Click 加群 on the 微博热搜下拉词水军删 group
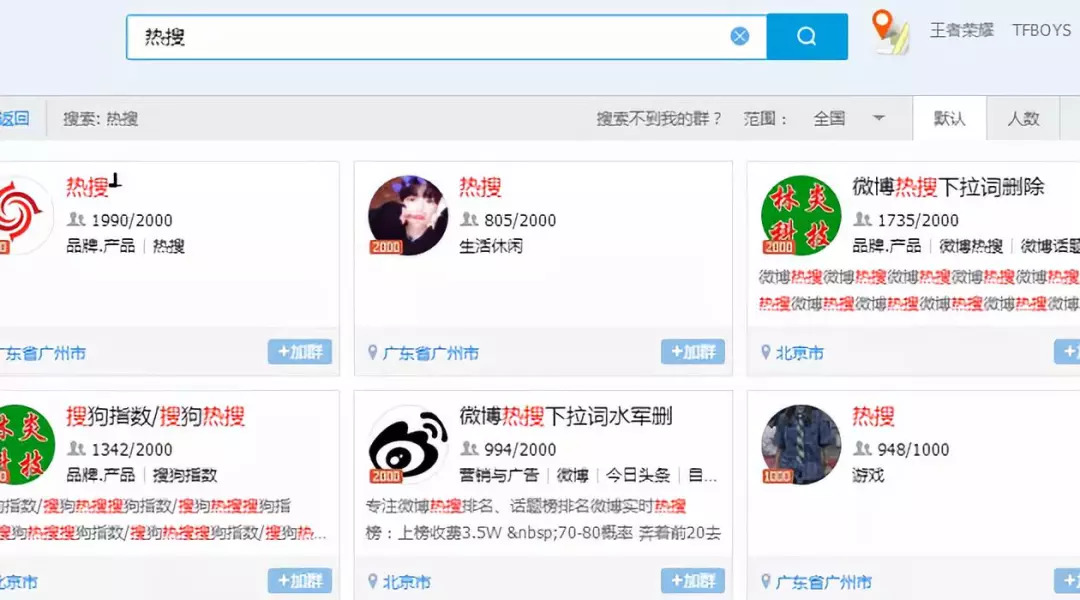 pyautogui.click(x=692, y=581)
